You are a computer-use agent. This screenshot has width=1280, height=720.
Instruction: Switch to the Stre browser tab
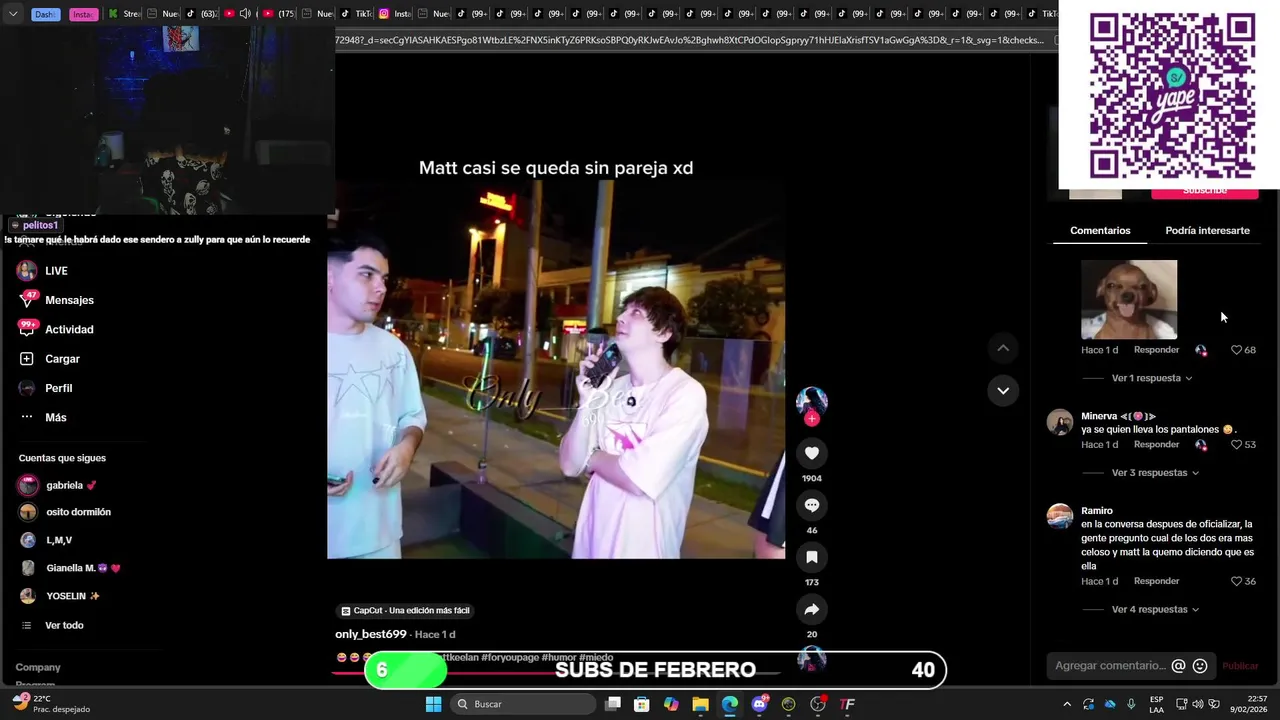point(125,14)
